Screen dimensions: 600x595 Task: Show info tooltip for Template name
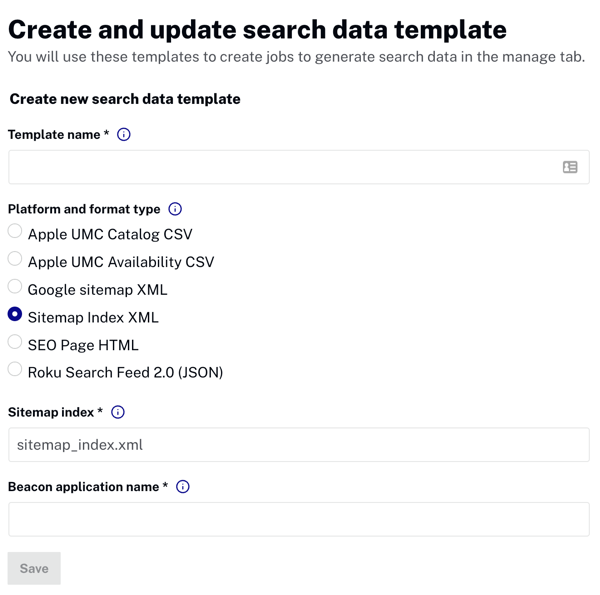tap(124, 134)
